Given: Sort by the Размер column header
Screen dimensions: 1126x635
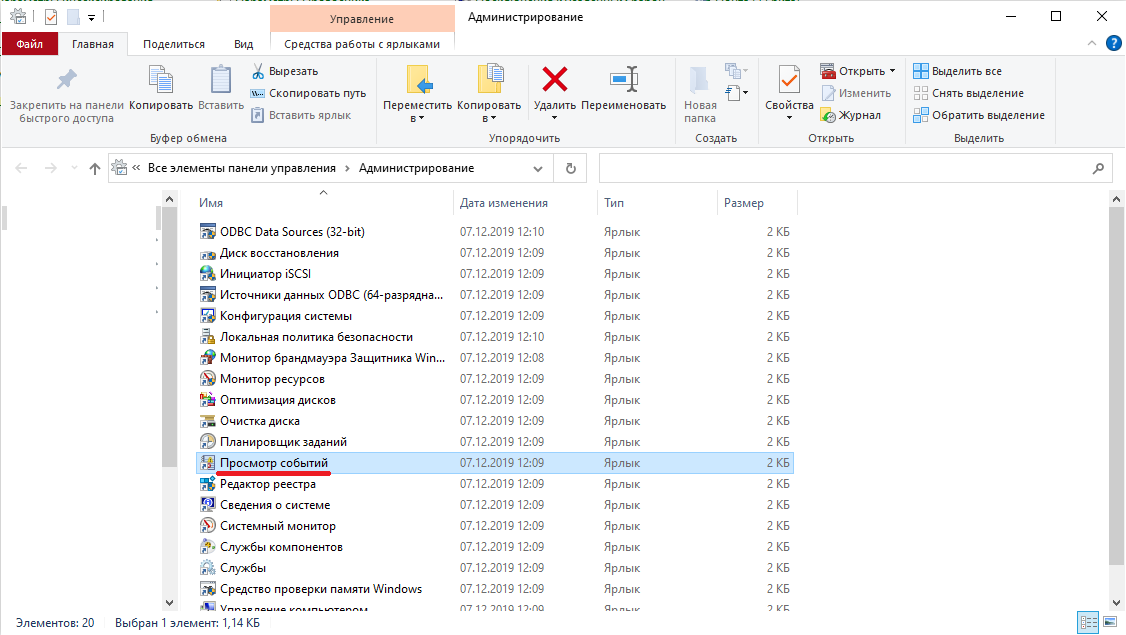Looking at the screenshot, I should 757,203.
